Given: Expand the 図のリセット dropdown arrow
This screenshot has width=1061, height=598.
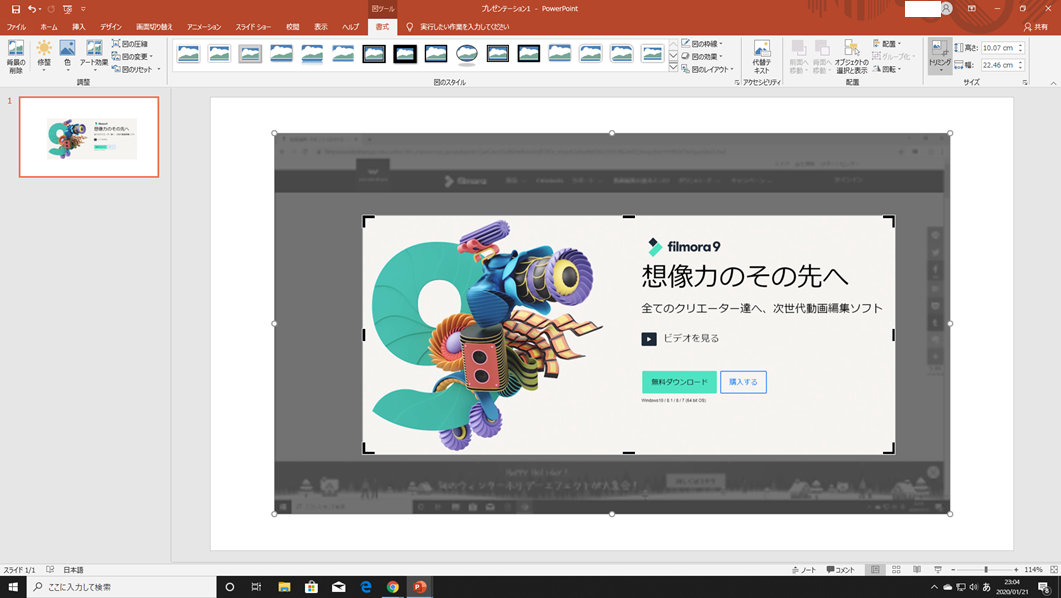Looking at the screenshot, I should click(159, 69).
